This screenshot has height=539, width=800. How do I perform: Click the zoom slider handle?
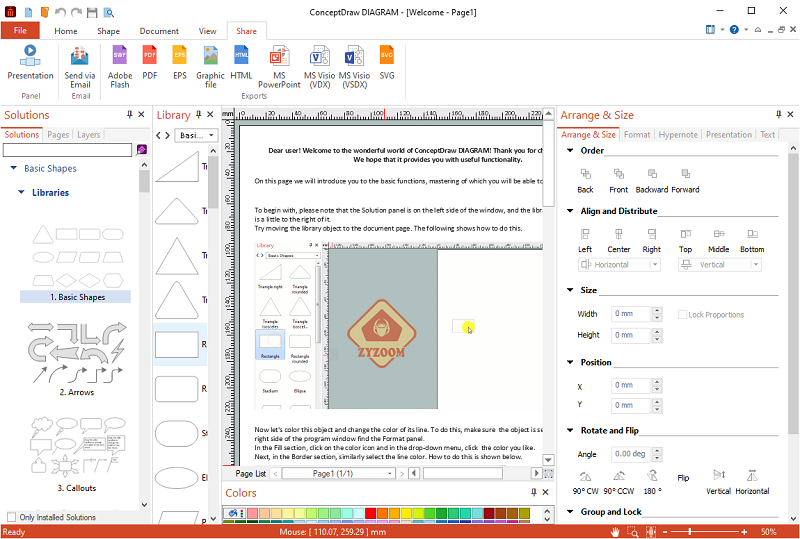click(x=690, y=532)
